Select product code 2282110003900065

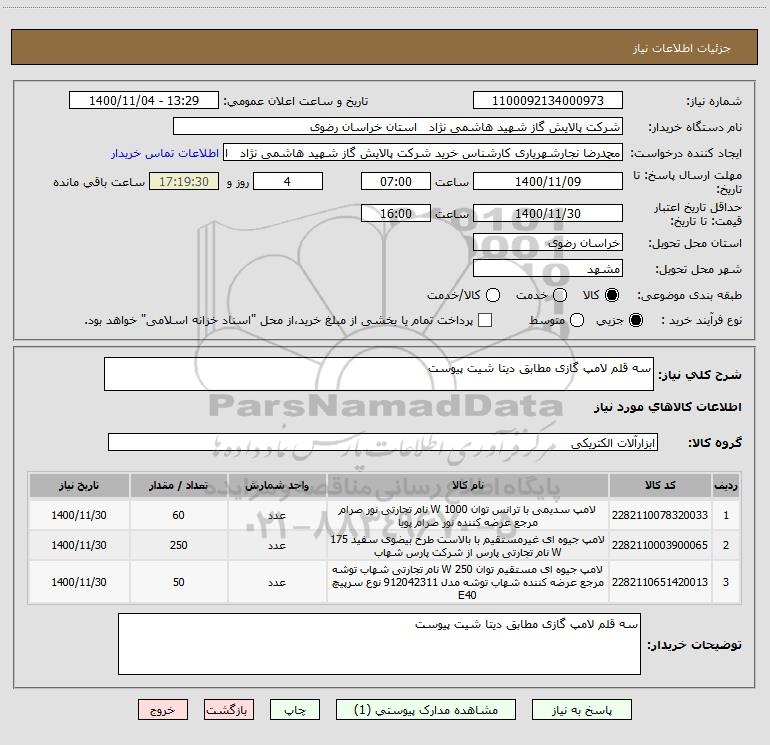tap(660, 545)
